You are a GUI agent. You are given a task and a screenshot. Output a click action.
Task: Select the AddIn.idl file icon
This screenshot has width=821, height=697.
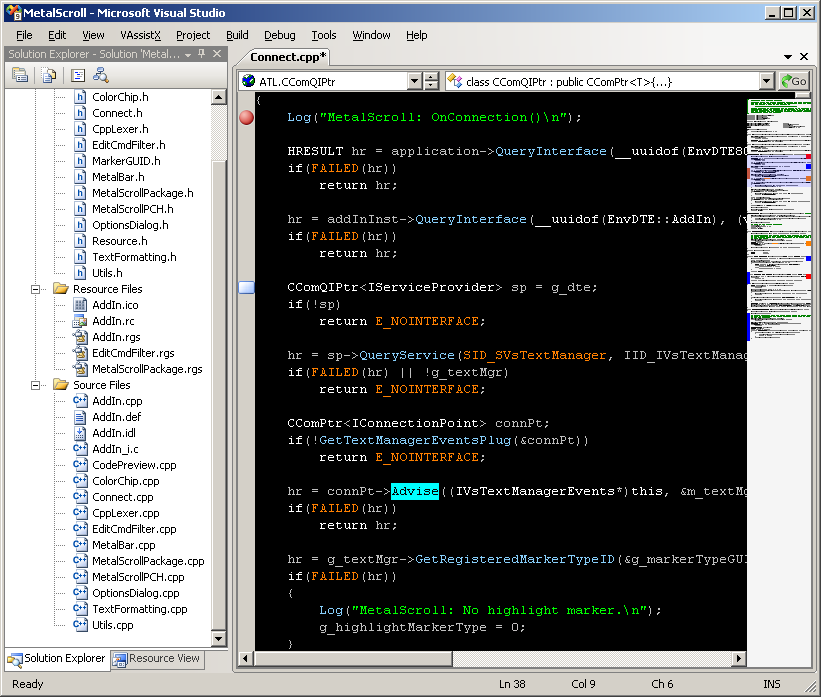click(80, 433)
